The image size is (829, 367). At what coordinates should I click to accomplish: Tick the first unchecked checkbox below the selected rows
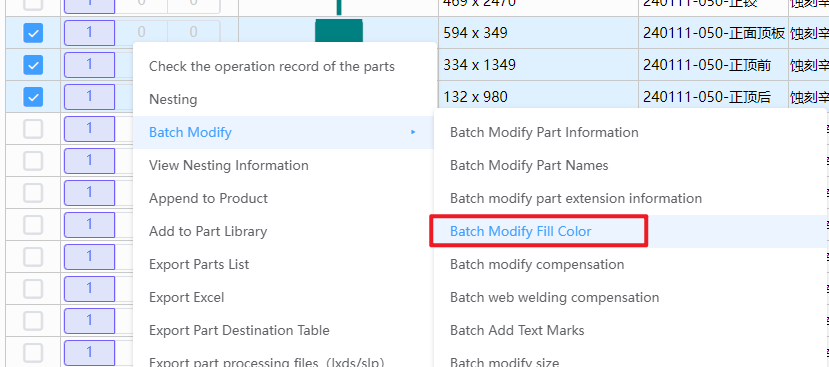click(x=33, y=129)
